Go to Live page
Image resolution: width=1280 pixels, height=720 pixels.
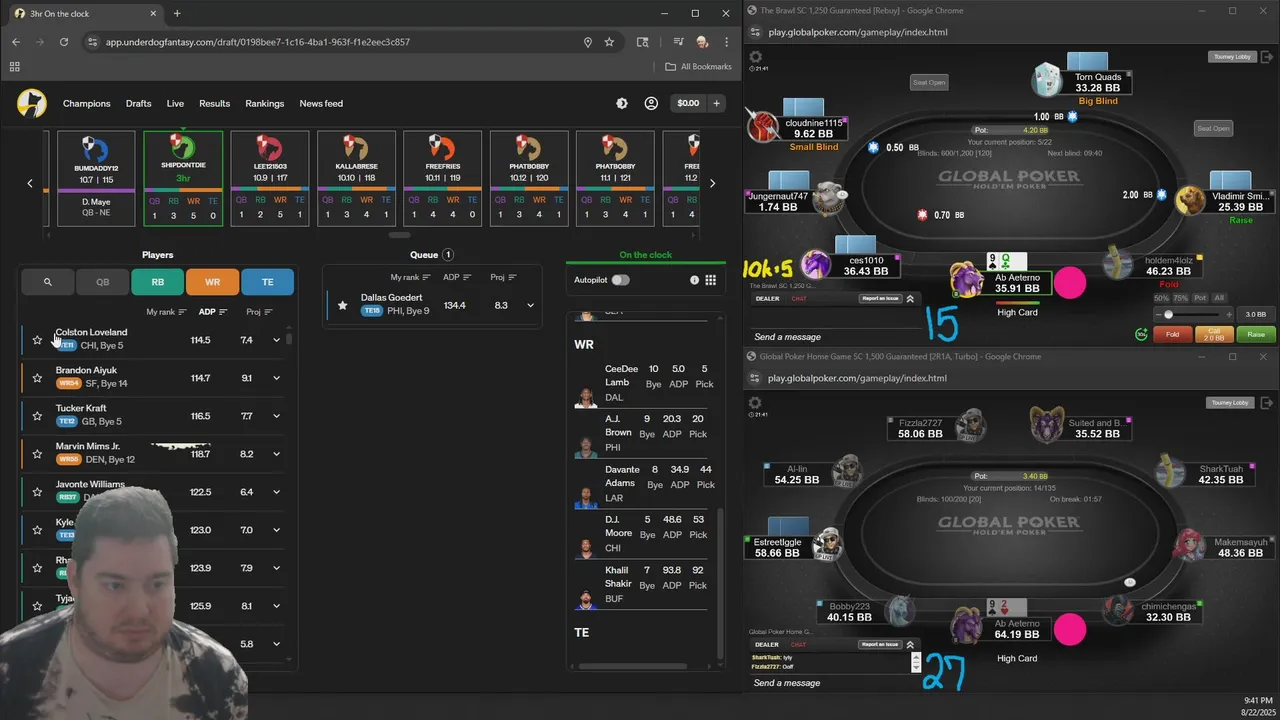tap(175, 103)
